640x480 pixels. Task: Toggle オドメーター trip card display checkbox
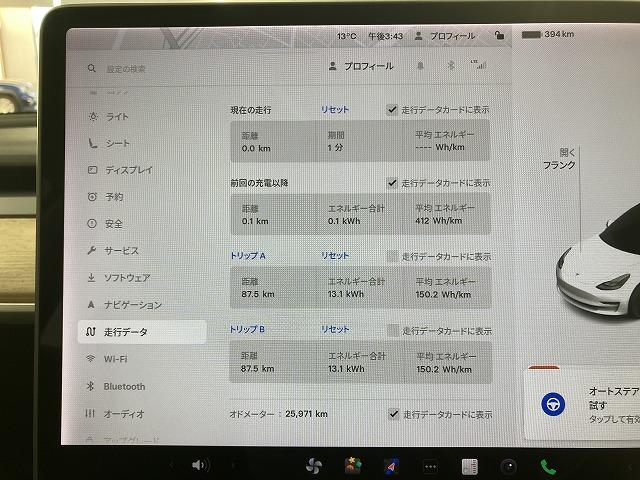(393, 413)
